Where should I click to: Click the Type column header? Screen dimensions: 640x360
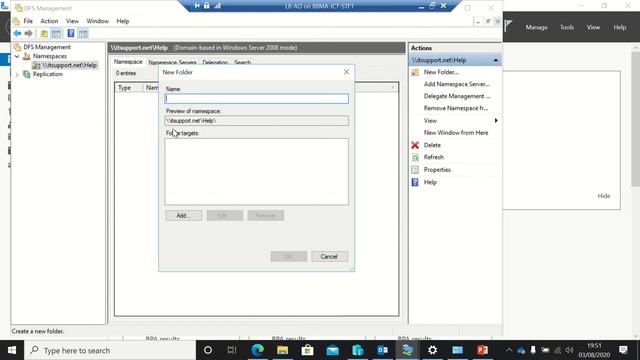[x=129, y=88]
